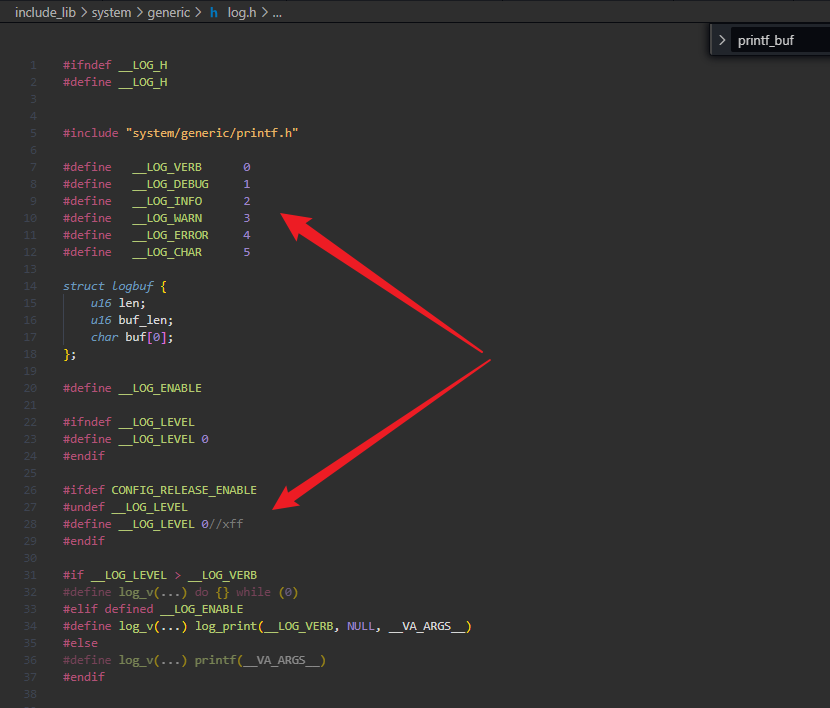
Task: Expand the replace field in find widget
Action: pyautogui.click(x=721, y=40)
